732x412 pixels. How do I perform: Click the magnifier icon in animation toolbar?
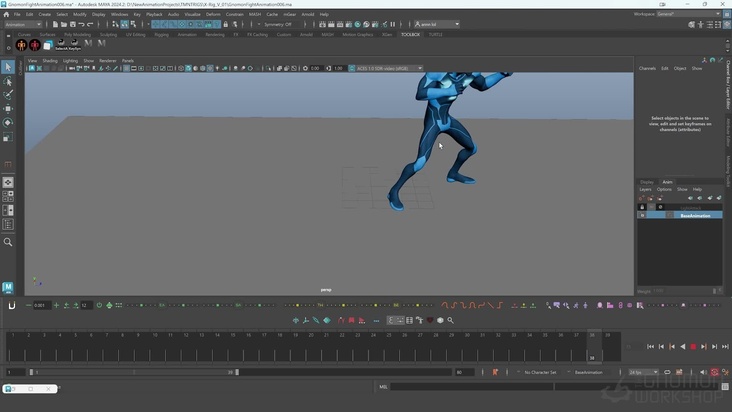click(x=450, y=320)
